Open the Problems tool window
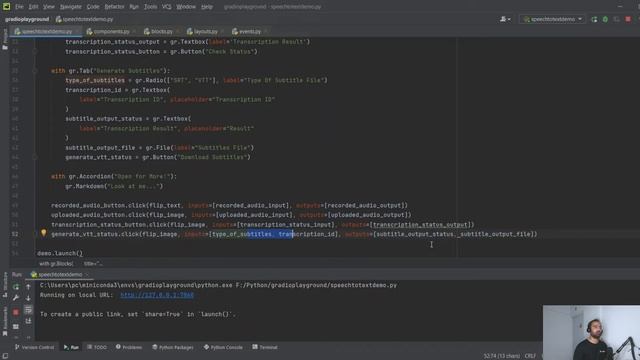The height and width of the screenshot is (360, 640). [129, 347]
